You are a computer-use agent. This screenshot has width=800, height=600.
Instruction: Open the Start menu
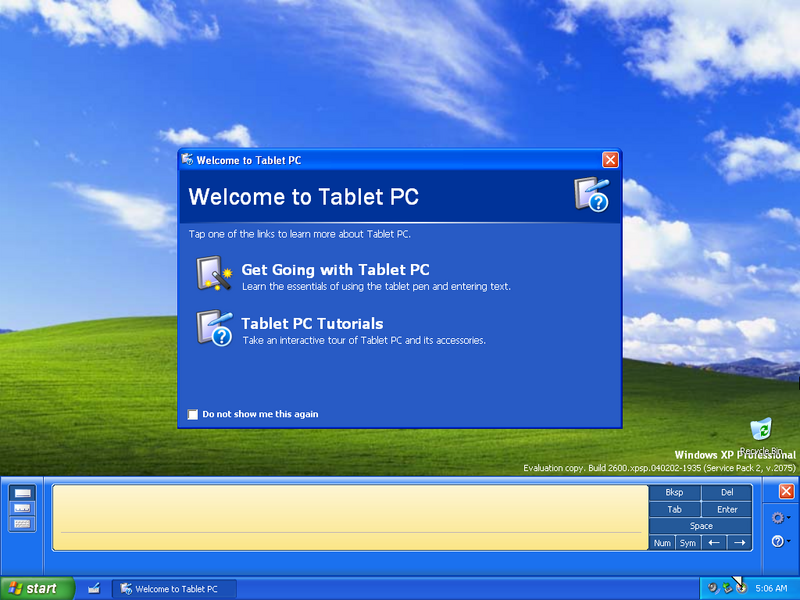[x=37, y=588]
